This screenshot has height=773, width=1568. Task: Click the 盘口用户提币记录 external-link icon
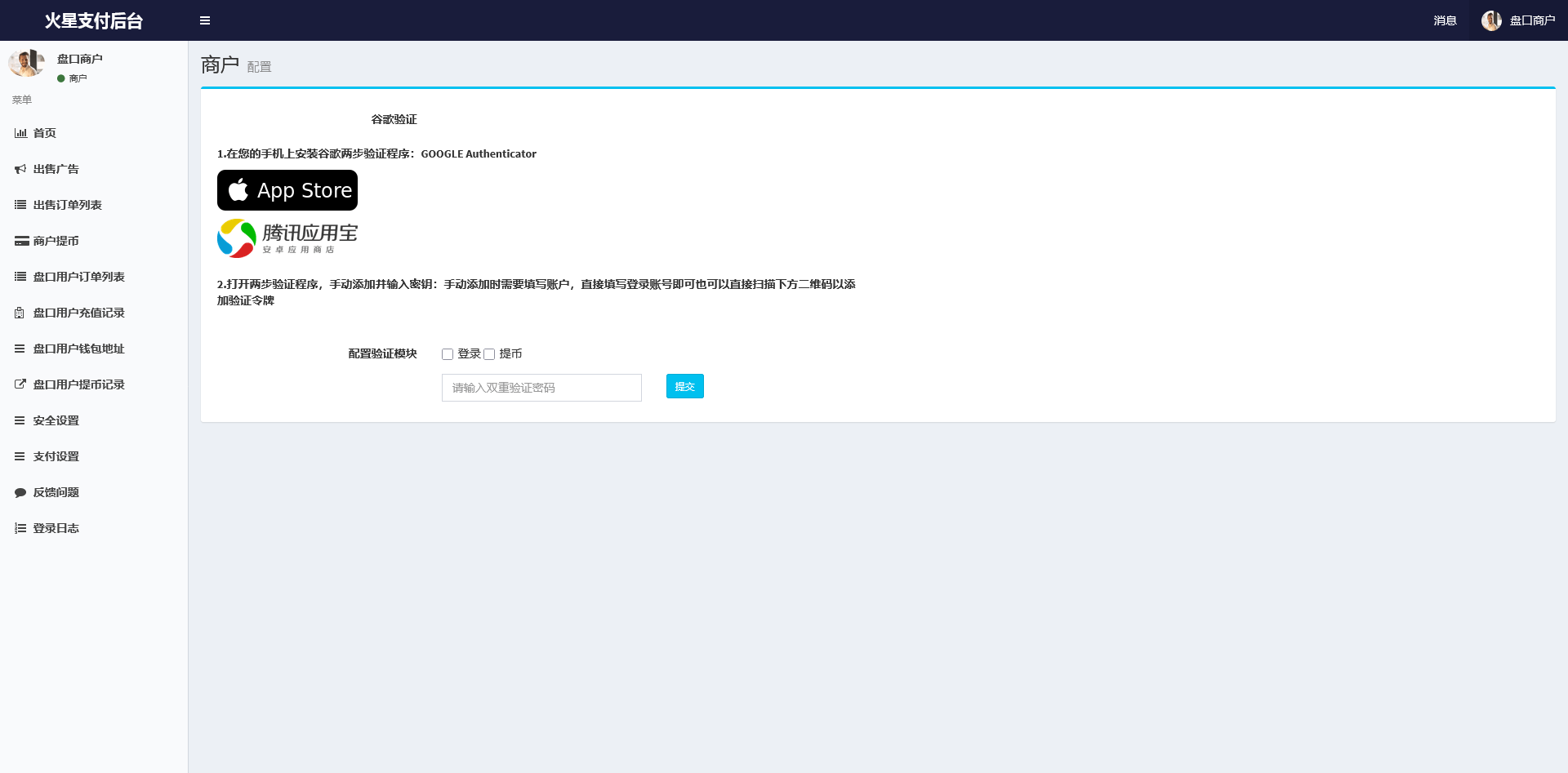tap(20, 384)
